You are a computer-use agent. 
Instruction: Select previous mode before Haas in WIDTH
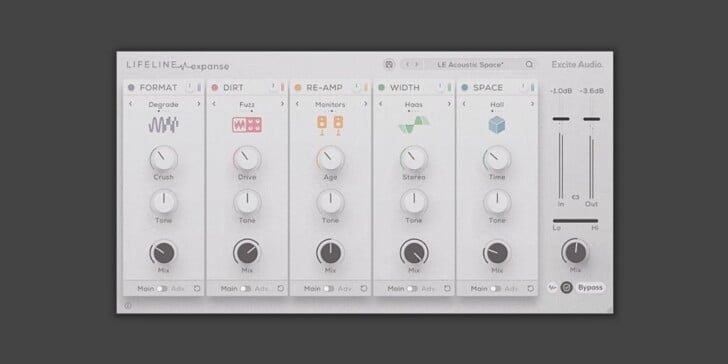[381, 104]
